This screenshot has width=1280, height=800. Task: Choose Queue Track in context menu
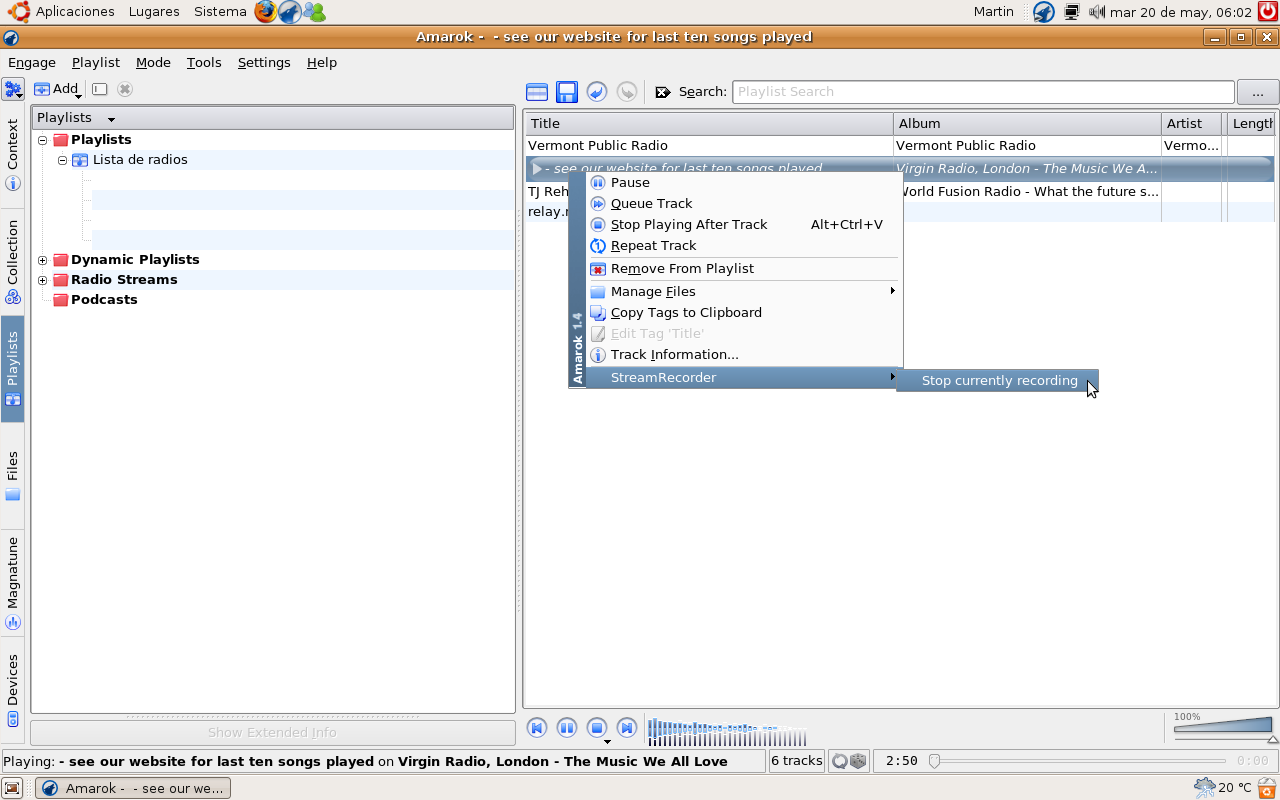[x=743, y=204]
